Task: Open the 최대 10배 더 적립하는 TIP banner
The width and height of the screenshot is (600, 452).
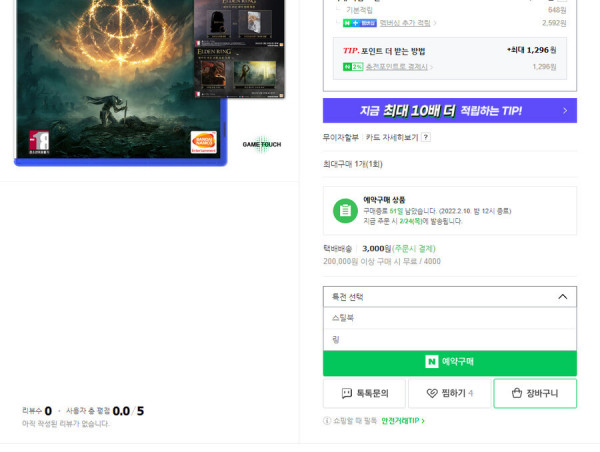Action: click(450, 111)
